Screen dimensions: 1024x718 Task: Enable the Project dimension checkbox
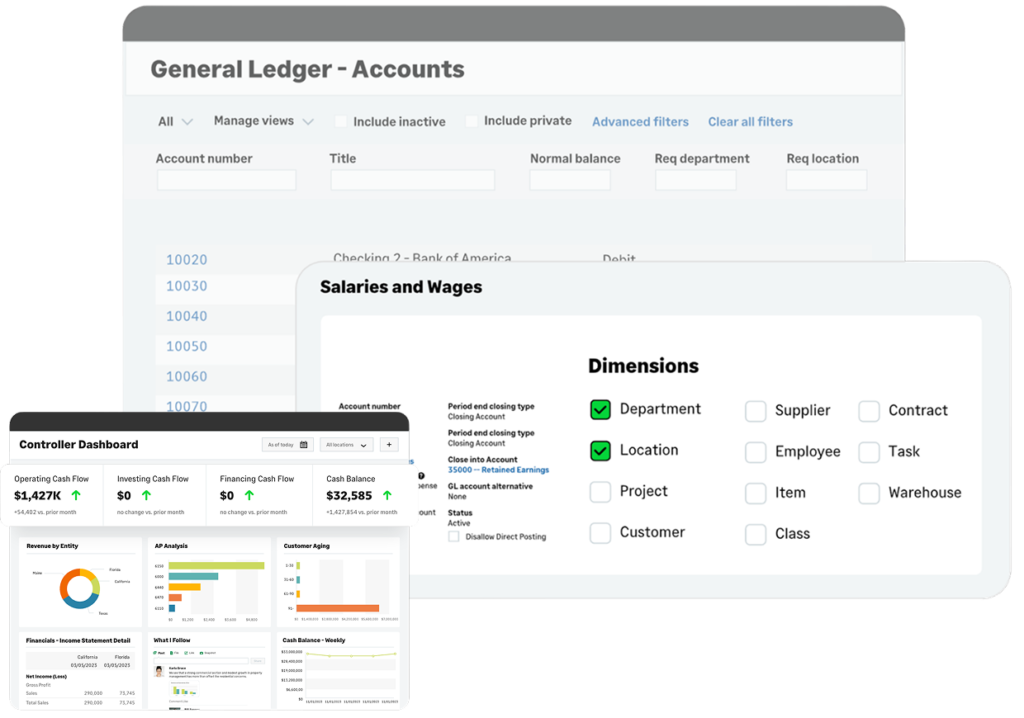tap(600, 492)
